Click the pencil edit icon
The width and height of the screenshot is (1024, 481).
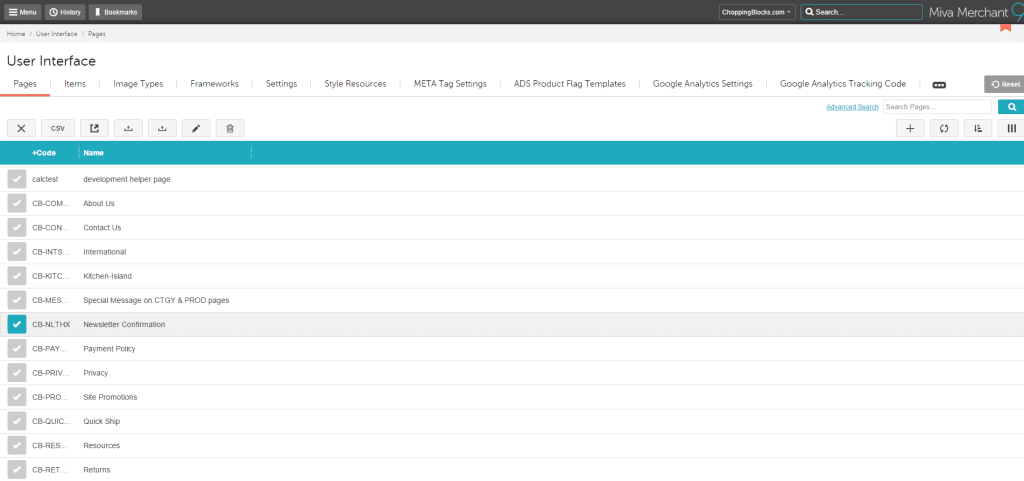click(x=196, y=128)
